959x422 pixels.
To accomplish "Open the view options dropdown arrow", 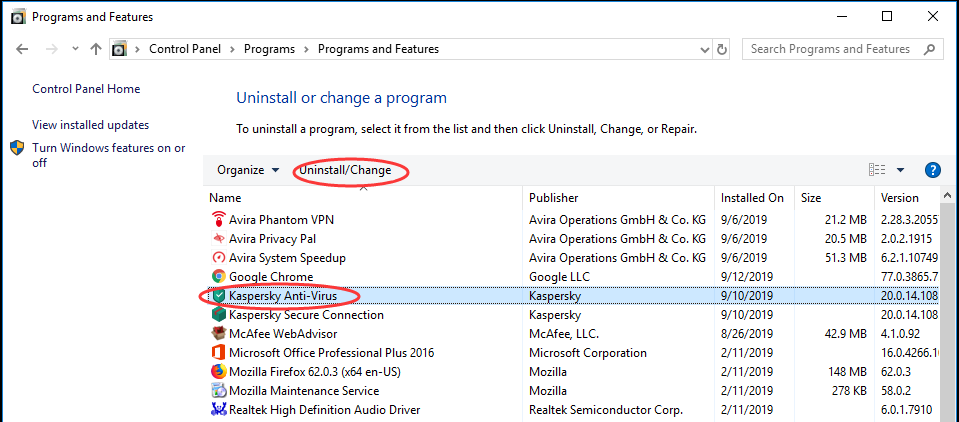I will tap(900, 170).
